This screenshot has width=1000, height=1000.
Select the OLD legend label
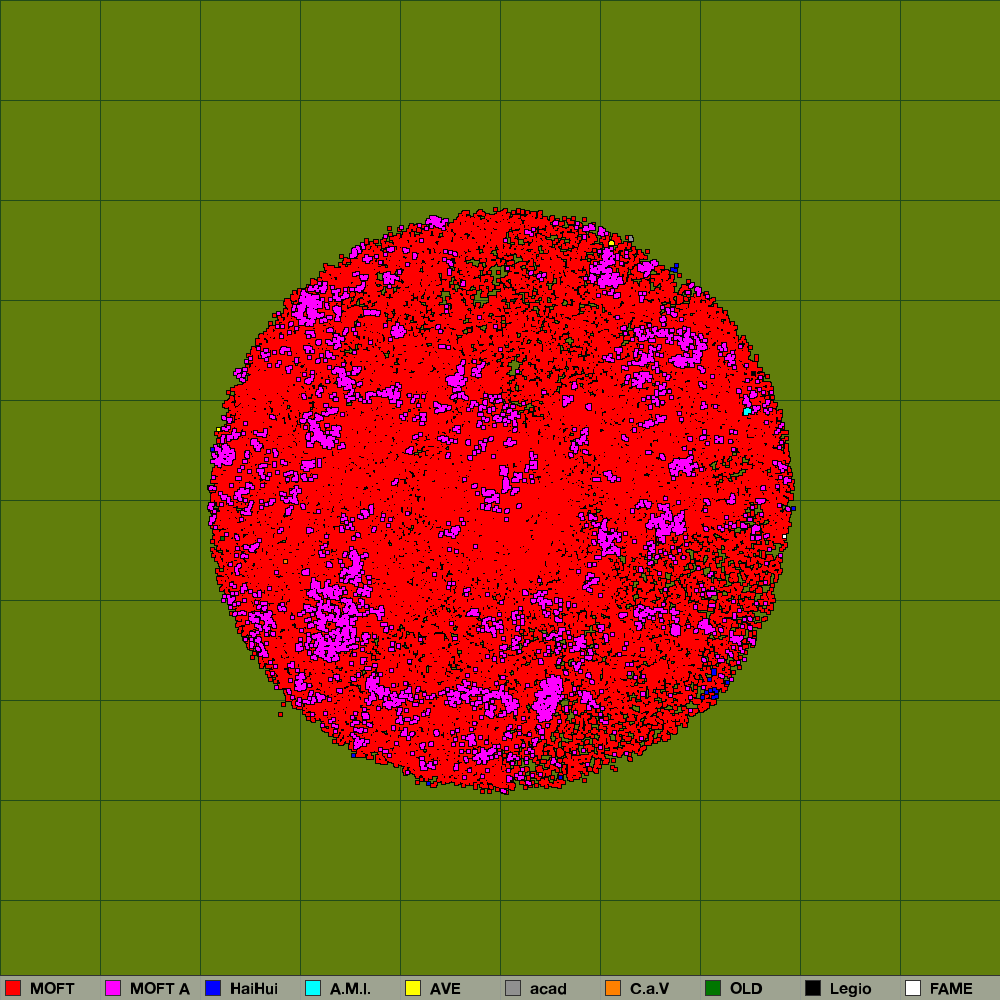click(746, 989)
